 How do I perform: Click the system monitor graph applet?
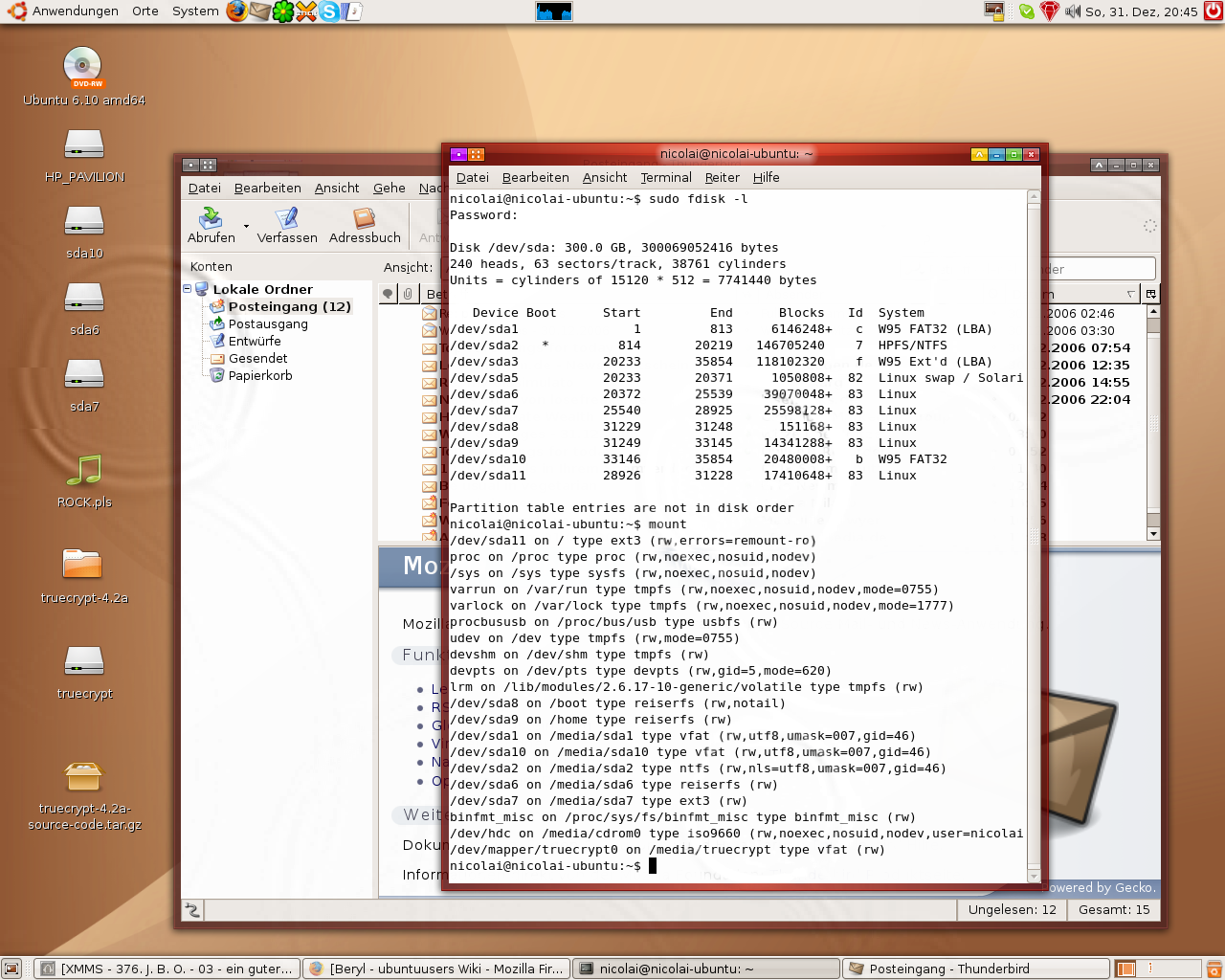554,11
